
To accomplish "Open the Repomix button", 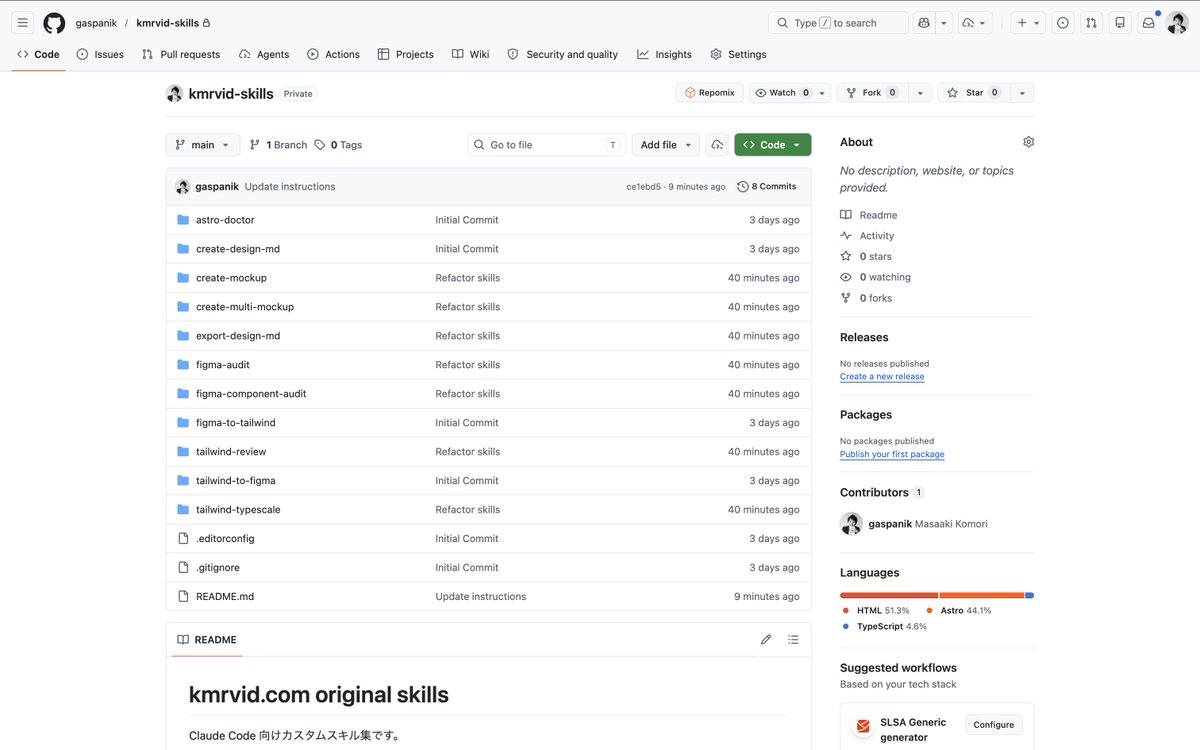I will tap(710, 93).
